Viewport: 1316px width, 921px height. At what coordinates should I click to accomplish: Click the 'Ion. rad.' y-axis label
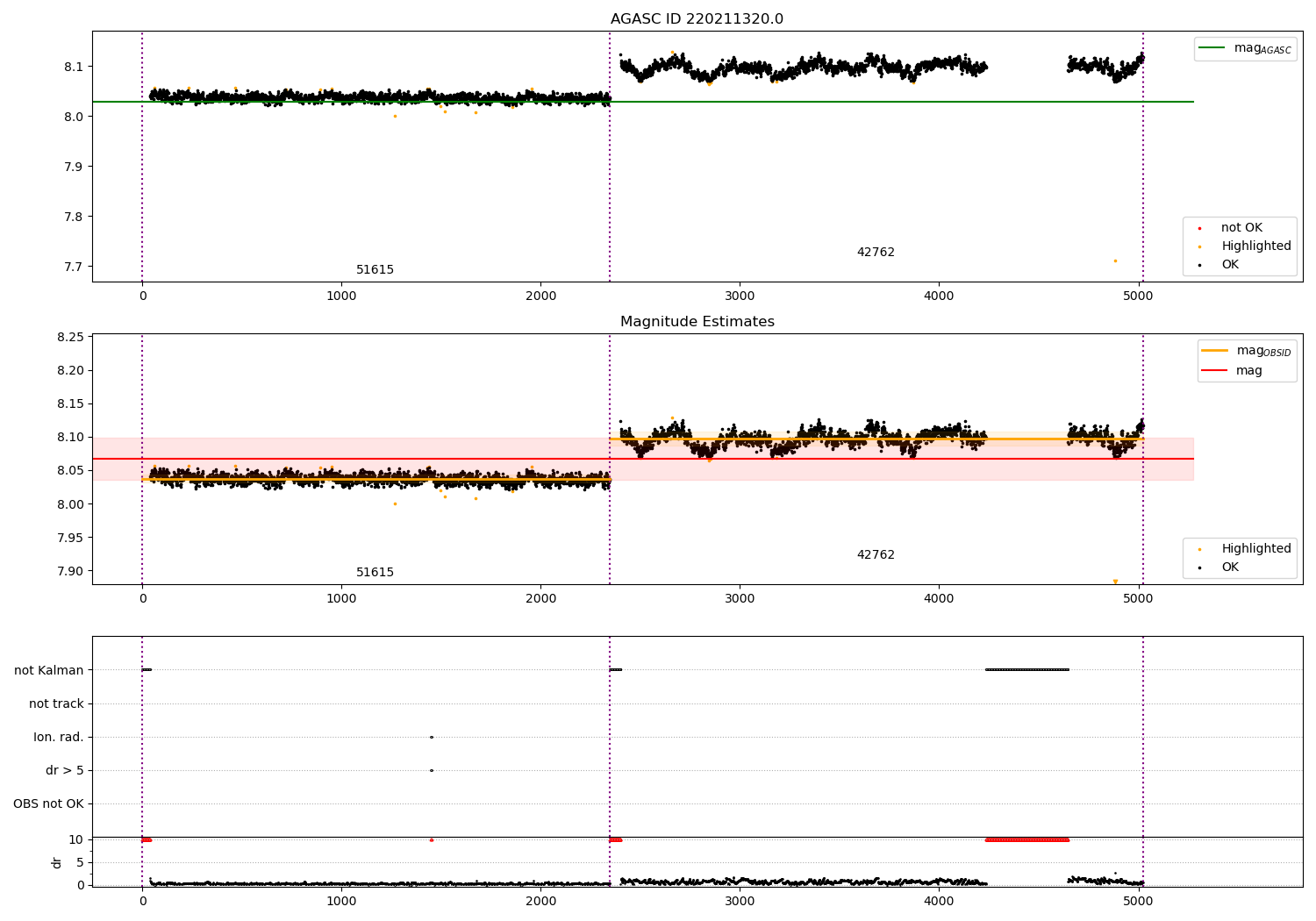(x=59, y=738)
